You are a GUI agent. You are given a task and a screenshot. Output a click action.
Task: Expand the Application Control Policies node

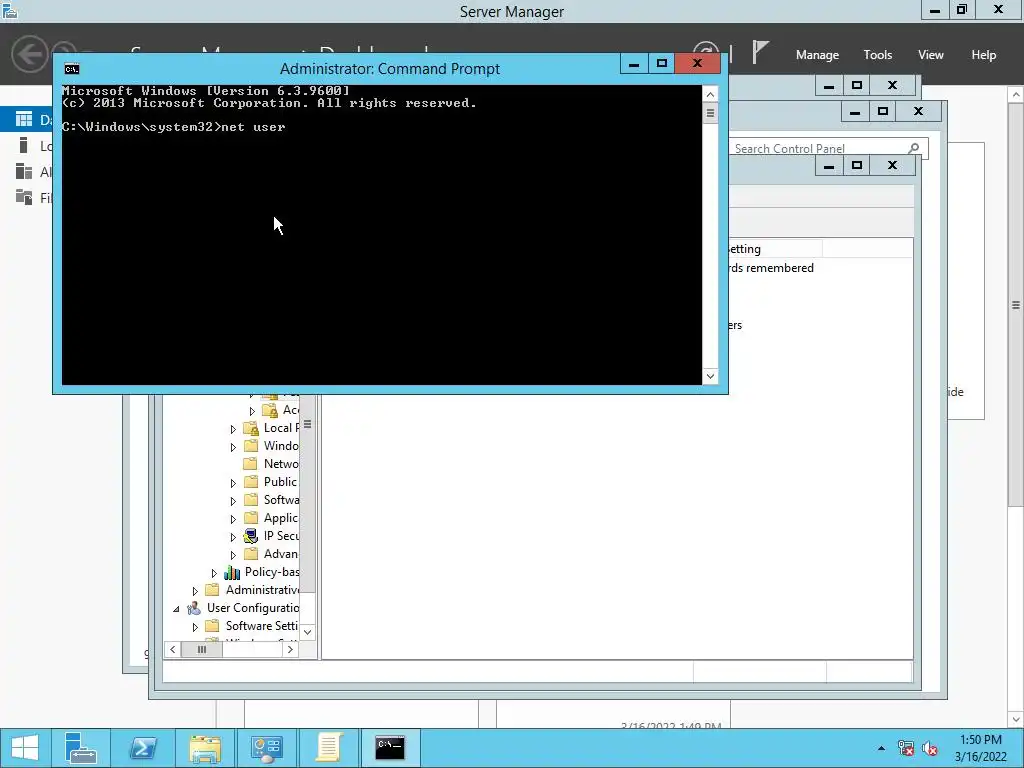point(233,519)
